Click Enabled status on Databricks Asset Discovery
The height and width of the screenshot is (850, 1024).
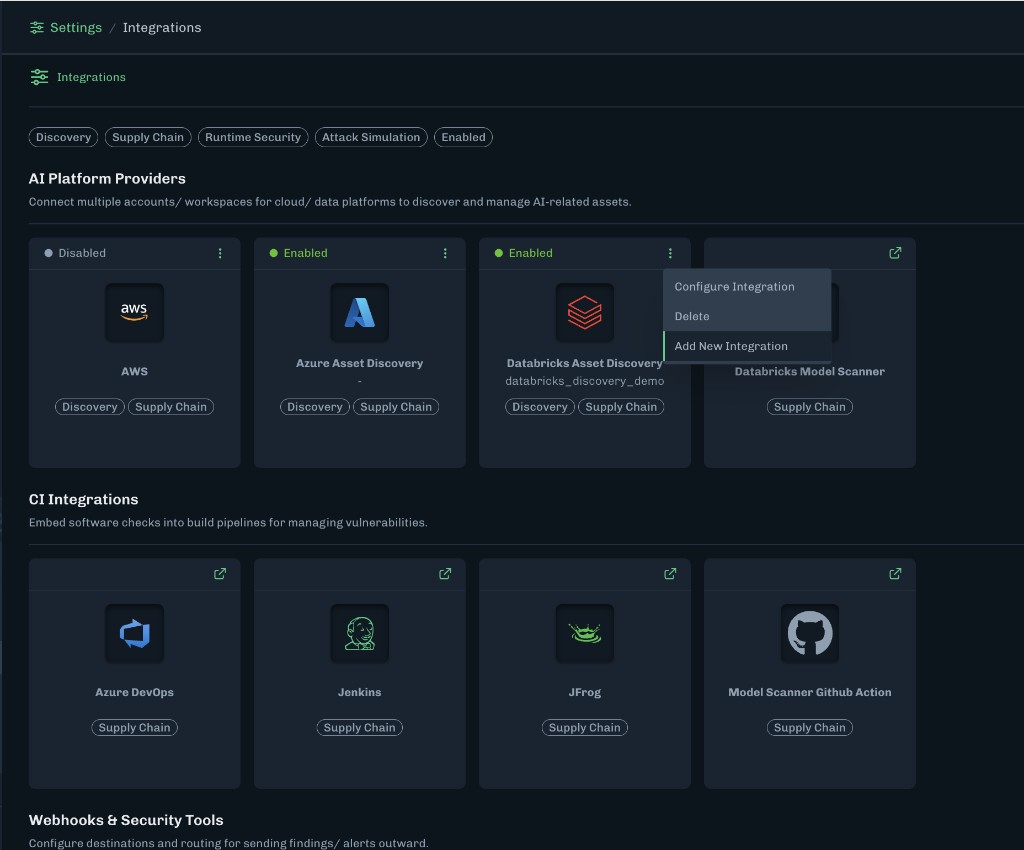pos(524,253)
